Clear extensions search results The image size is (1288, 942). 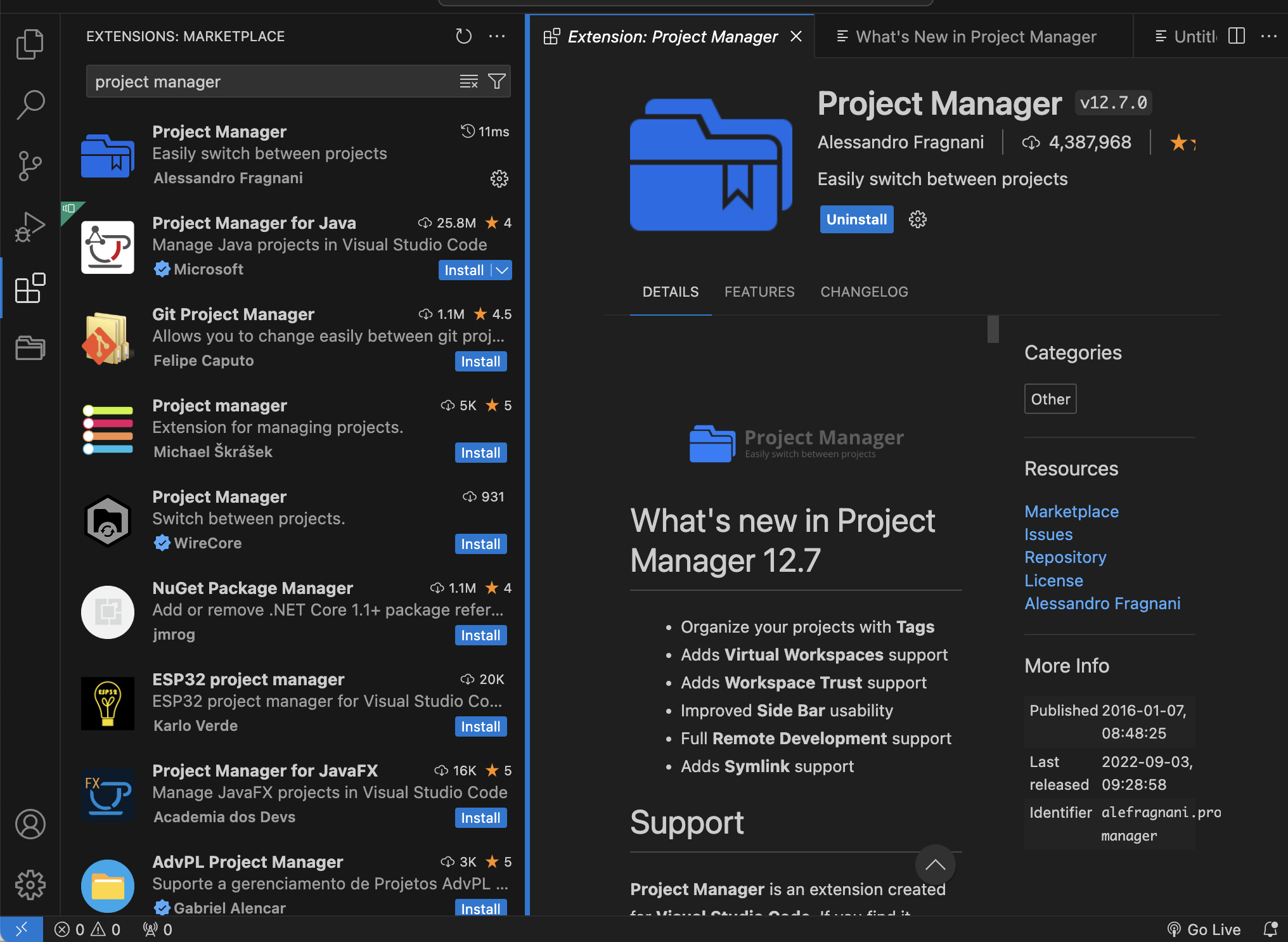pos(468,82)
